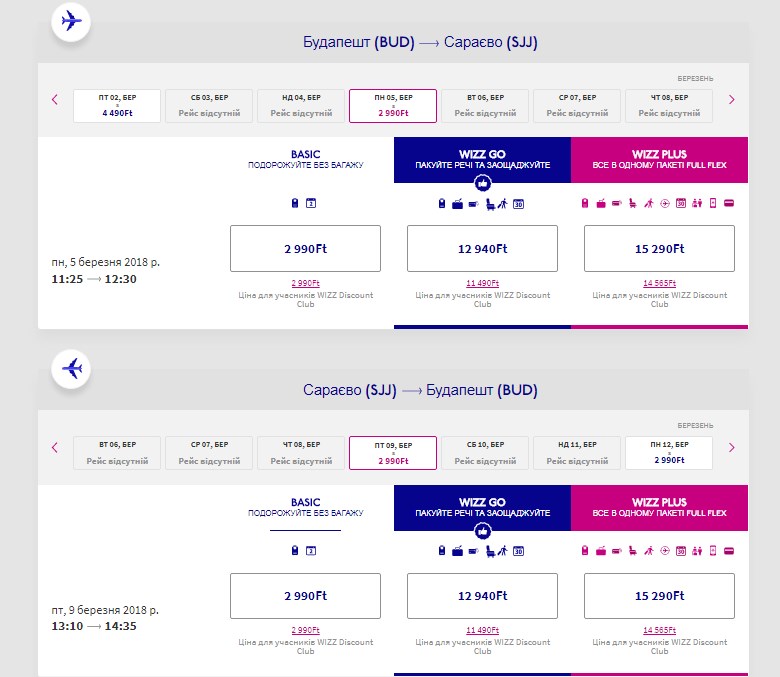Click the plane icon for the Budapest–Sarajevo flight
Image resolution: width=780 pixels, height=677 pixels.
71,21
